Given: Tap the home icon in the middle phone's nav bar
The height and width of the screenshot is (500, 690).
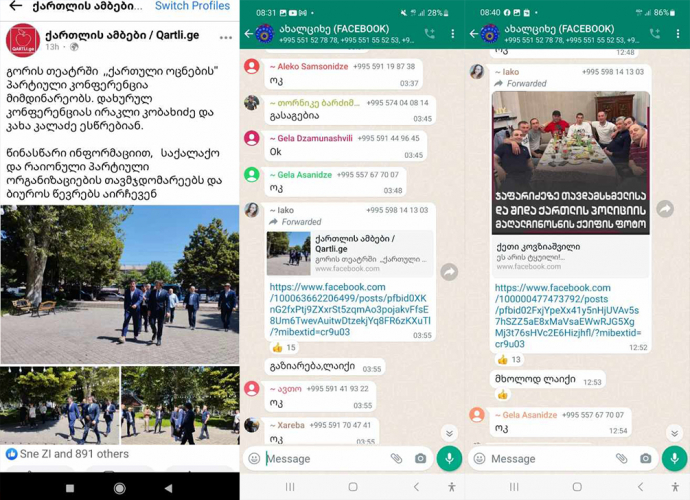Looking at the screenshot, I should 353,487.
